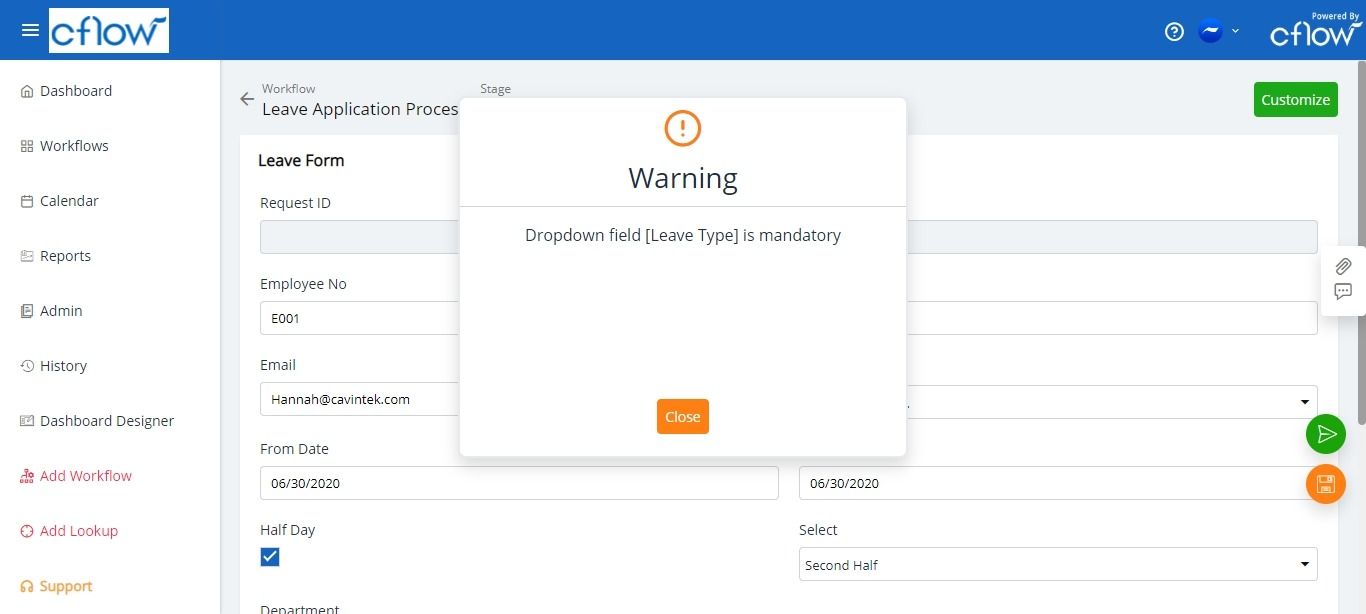Open the Admin section
This screenshot has height=614, width=1366.
tap(61, 310)
